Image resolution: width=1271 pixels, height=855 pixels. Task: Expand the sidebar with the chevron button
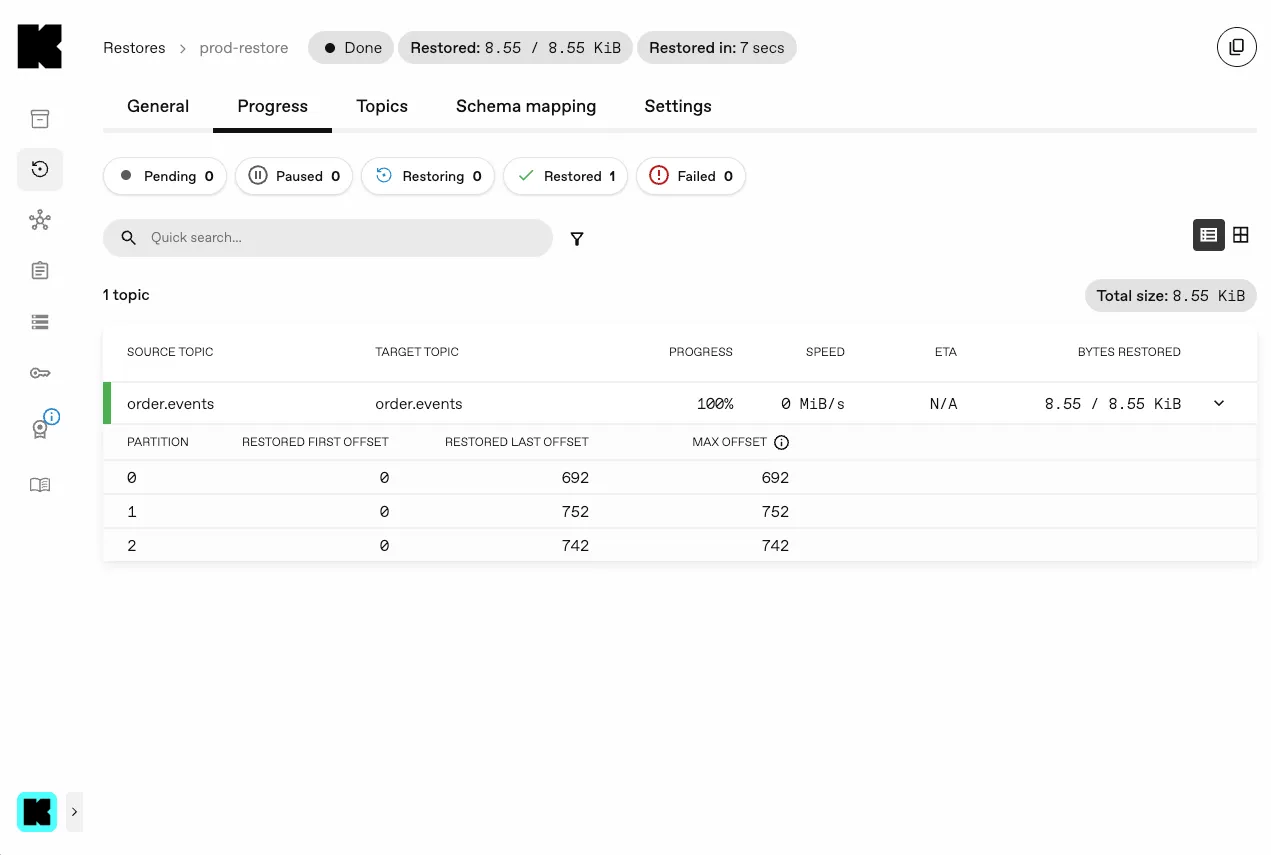[x=75, y=812]
